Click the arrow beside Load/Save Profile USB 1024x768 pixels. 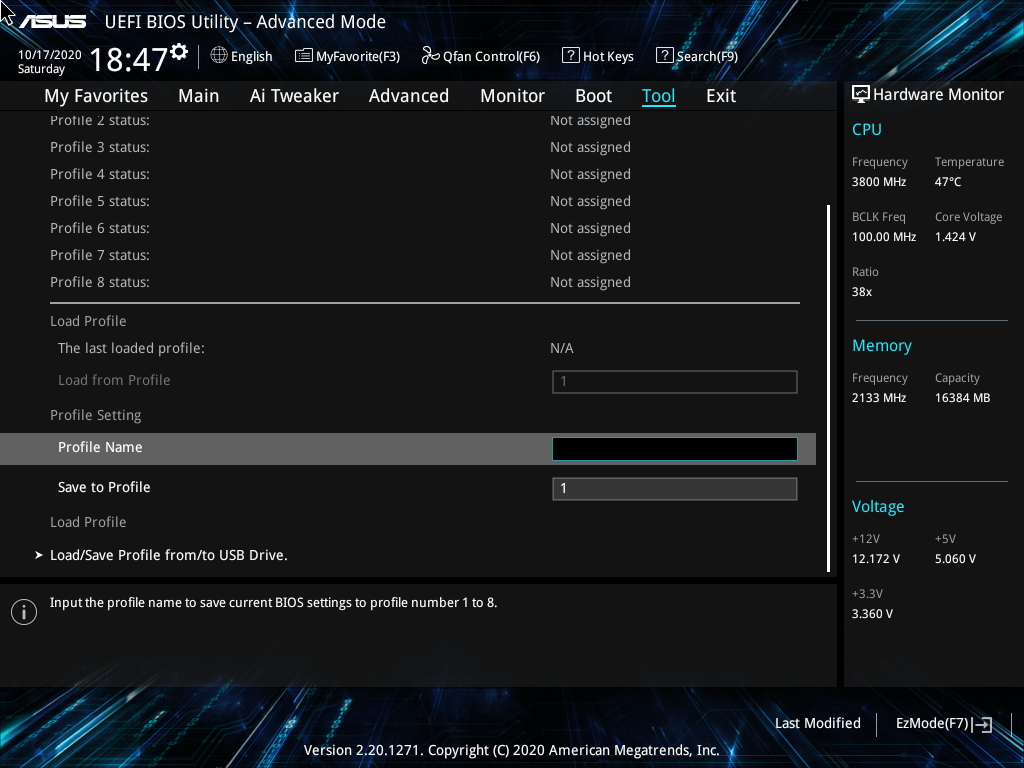39,555
